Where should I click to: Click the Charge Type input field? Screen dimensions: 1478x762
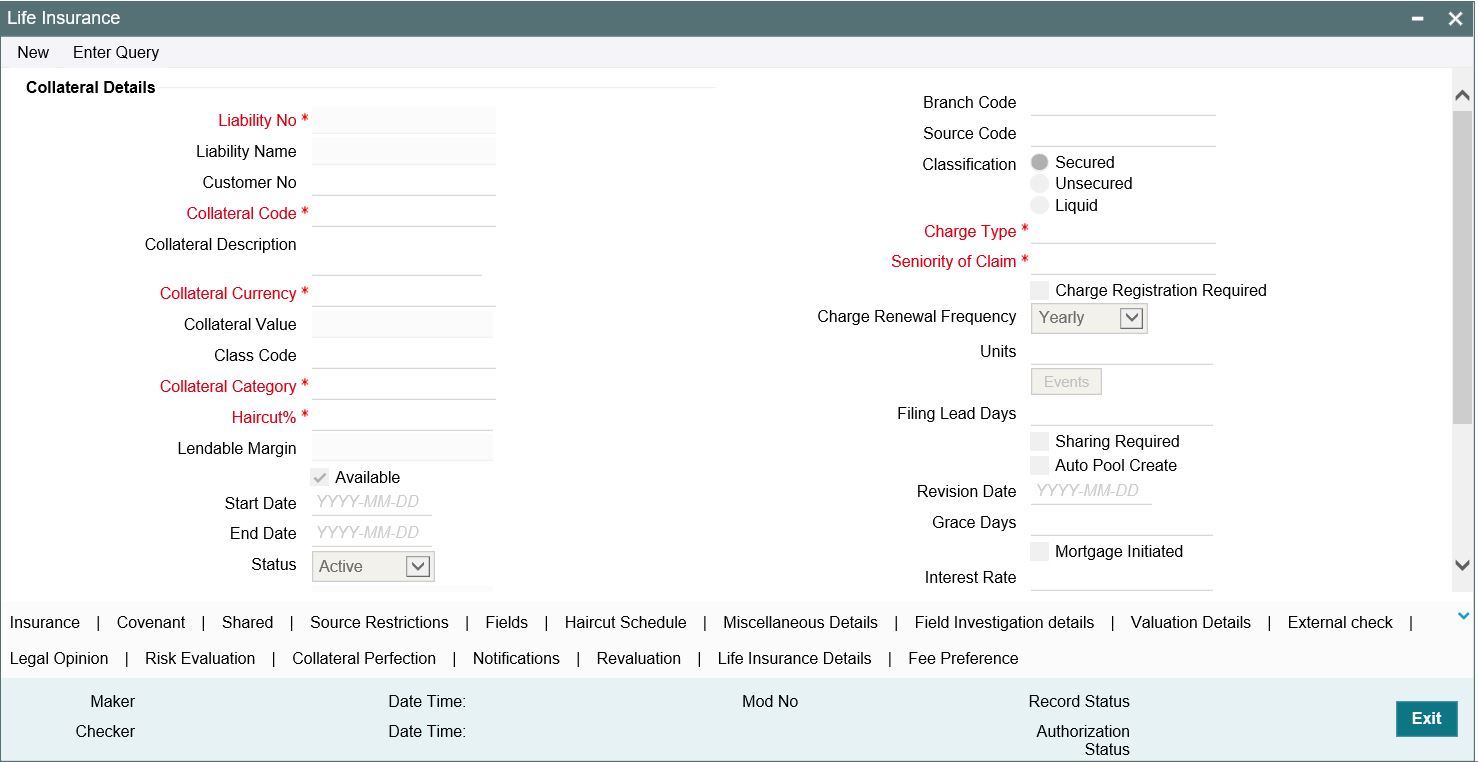[1123, 231]
